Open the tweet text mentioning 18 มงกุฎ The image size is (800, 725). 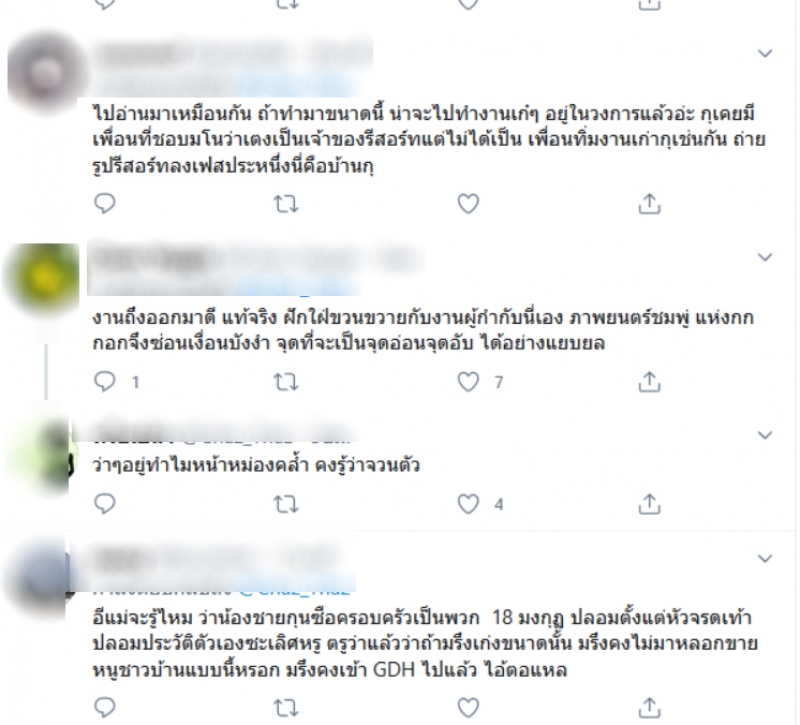point(423,644)
